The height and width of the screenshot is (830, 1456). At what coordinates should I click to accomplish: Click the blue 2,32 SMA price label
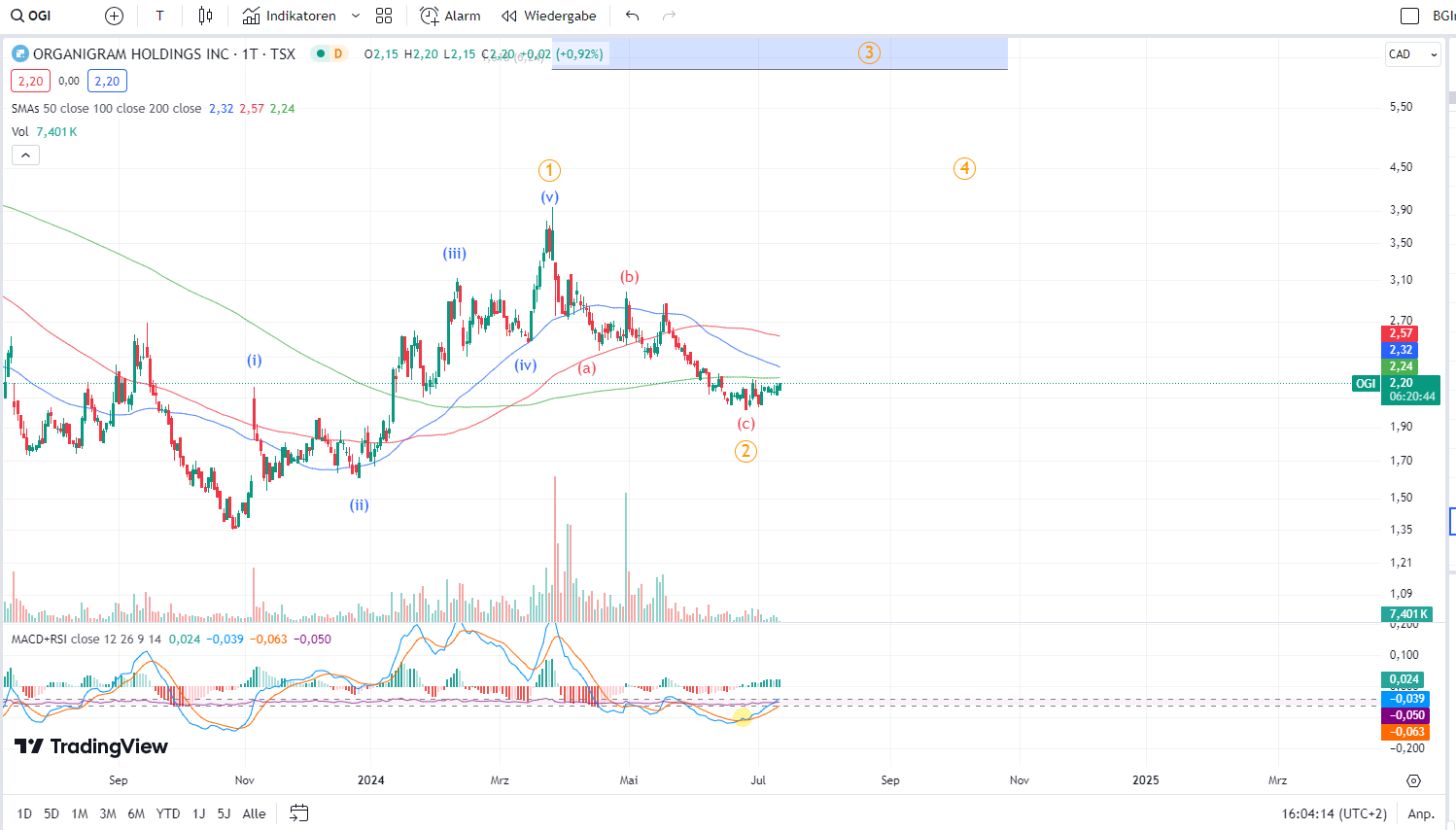(x=1401, y=350)
